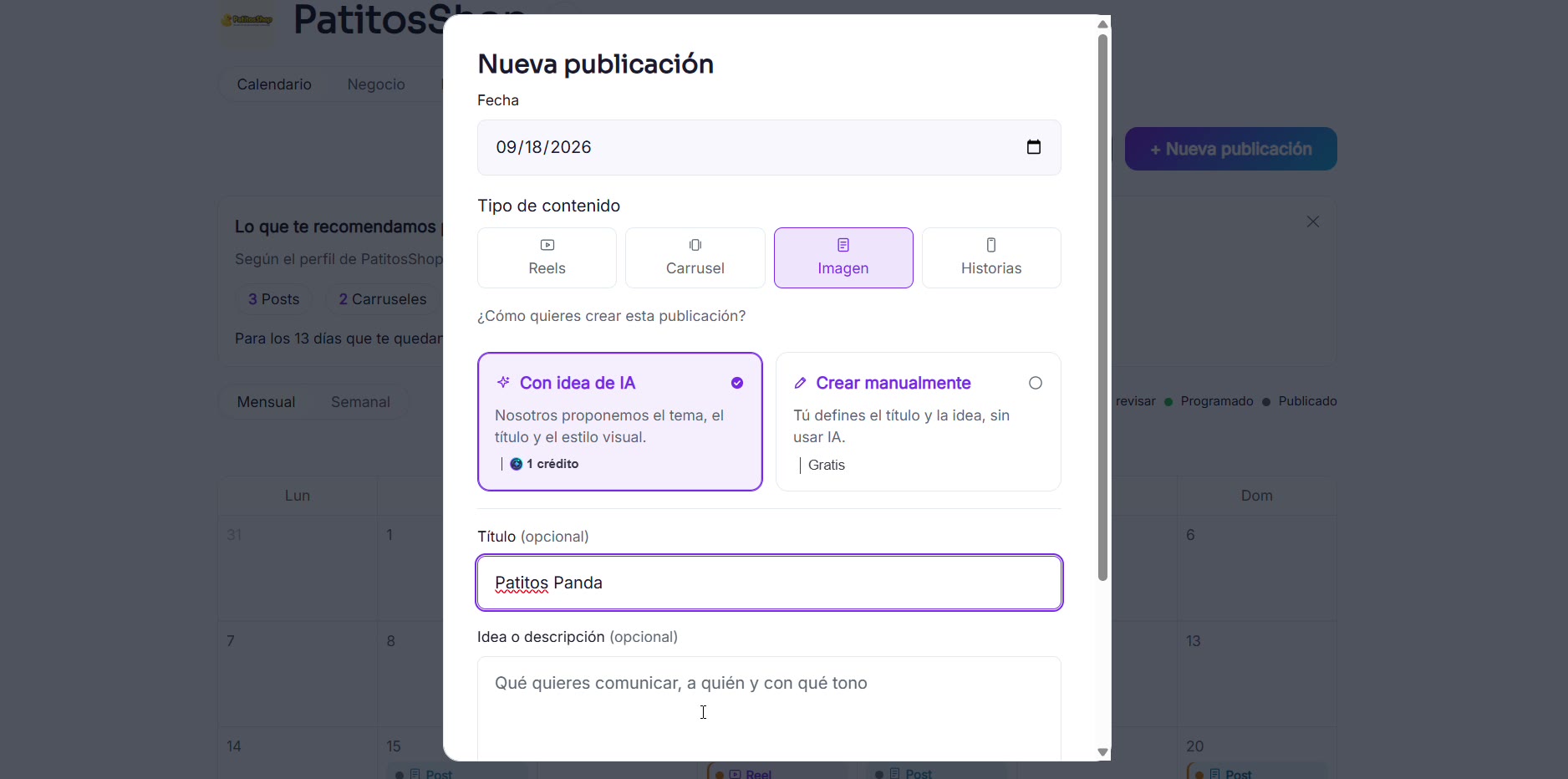
Task: Select Carrusel content type
Action: point(695,257)
